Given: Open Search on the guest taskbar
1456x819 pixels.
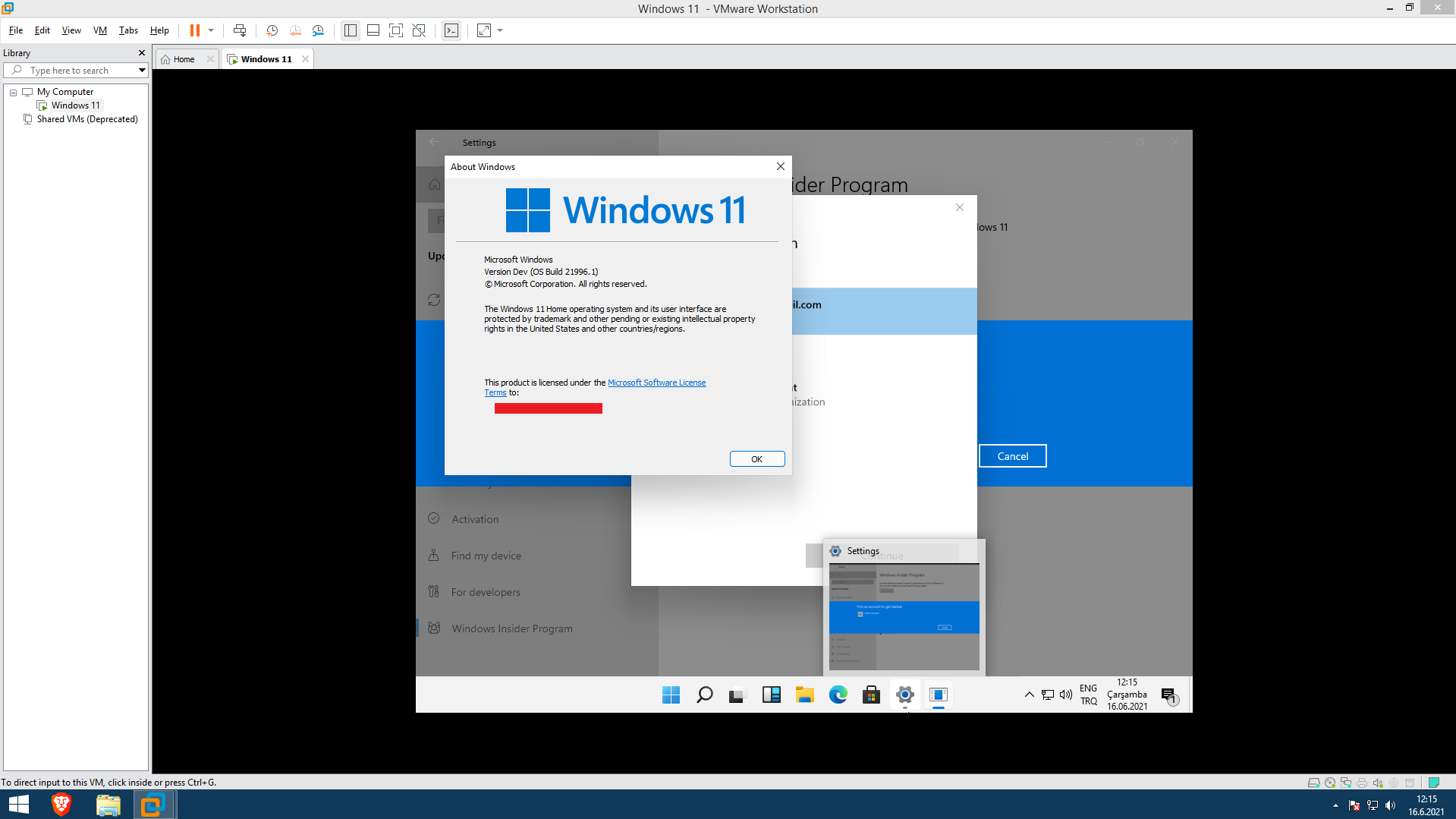Looking at the screenshot, I should (704, 695).
